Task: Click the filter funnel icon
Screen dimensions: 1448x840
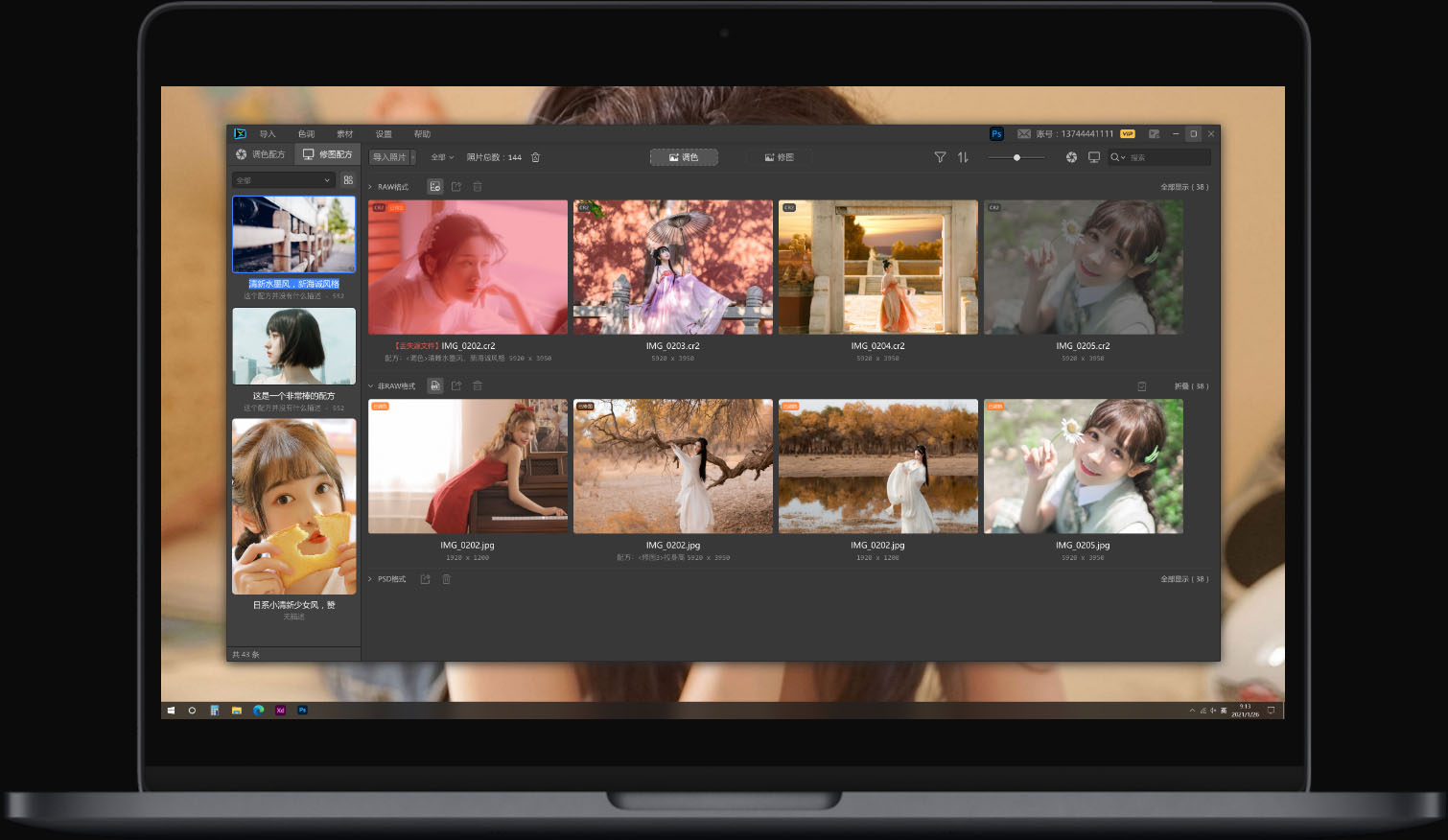Action: 940,157
